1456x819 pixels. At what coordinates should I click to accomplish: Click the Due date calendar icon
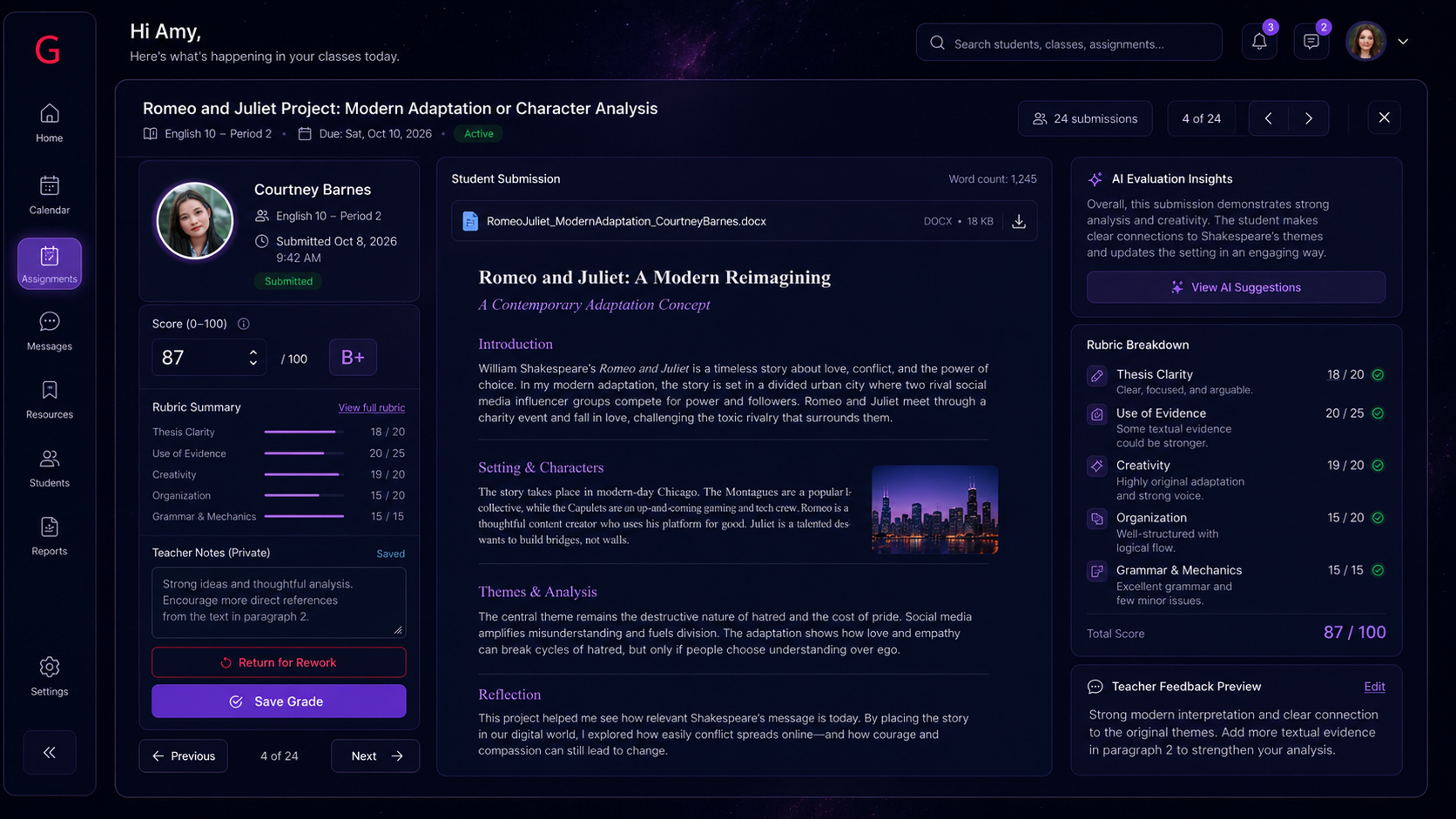[x=305, y=134]
